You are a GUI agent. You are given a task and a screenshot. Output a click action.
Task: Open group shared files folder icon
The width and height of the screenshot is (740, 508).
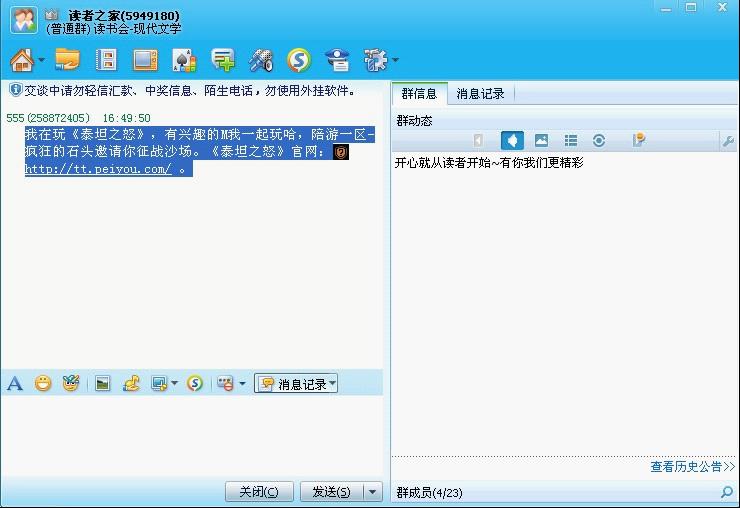[68, 60]
